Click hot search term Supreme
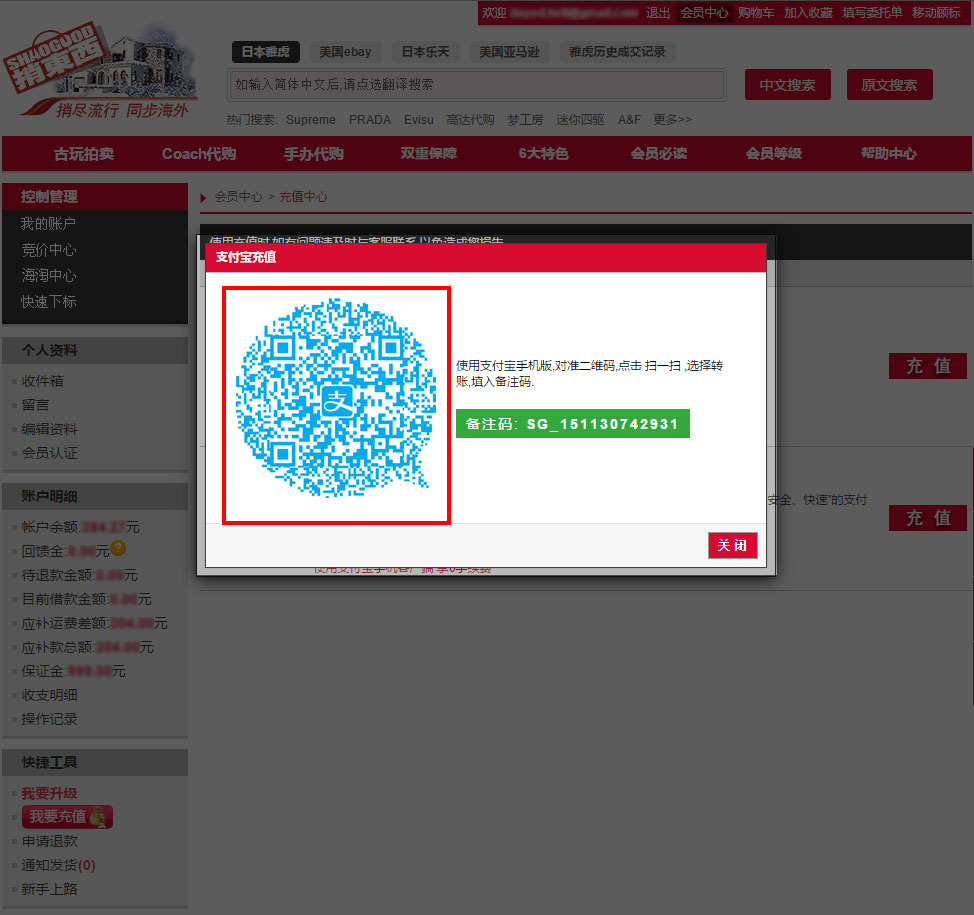 (311, 119)
